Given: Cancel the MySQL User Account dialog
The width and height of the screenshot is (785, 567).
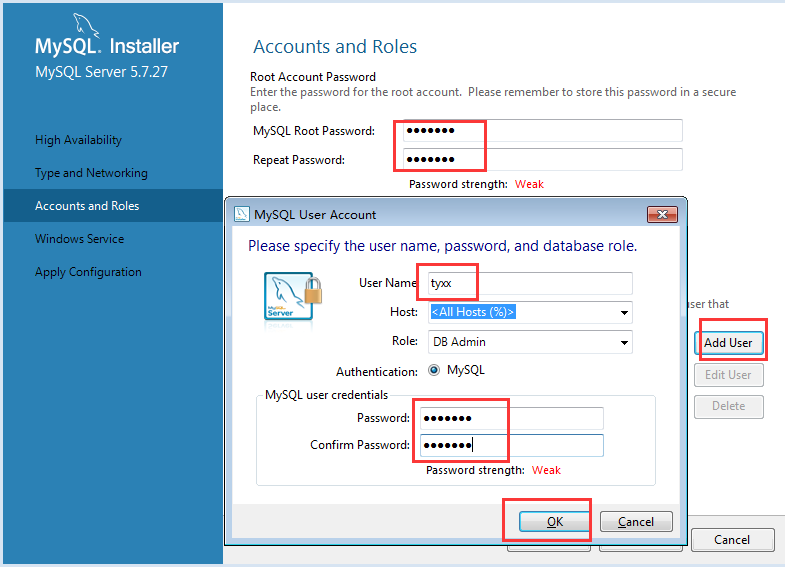Looking at the screenshot, I should [x=636, y=522].
